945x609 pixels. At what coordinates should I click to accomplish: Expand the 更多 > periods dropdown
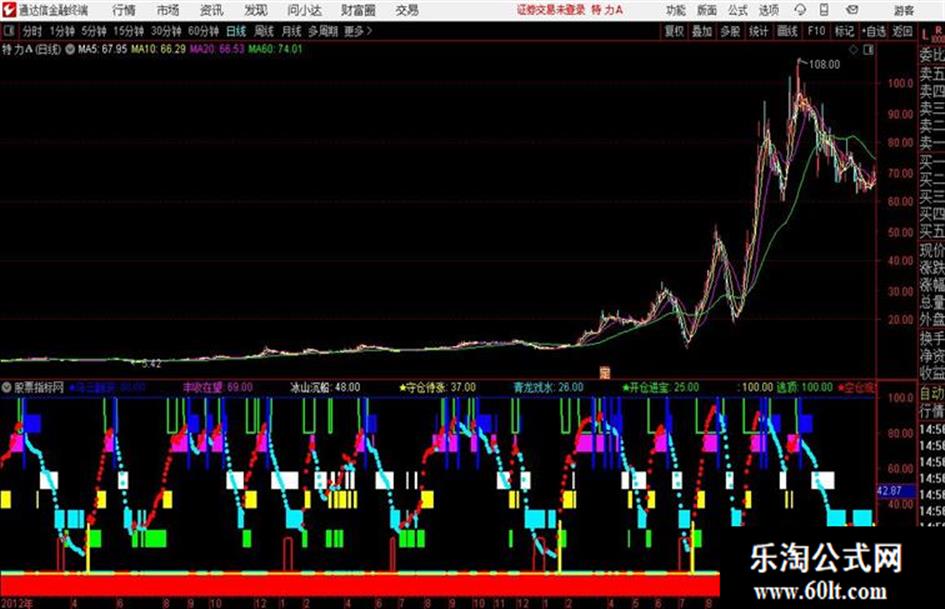pyautogui.click(x=358, y=31)
